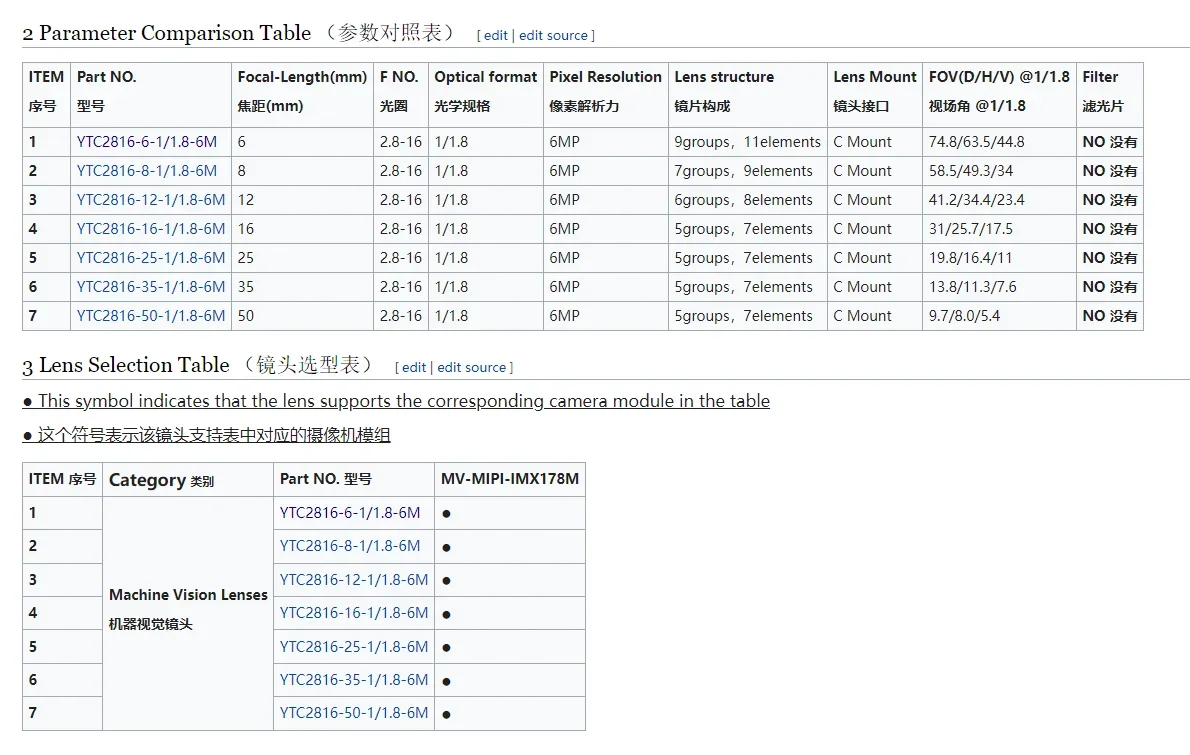Open YTC2816-8-1/1.8-6M in Parameter Comparison Table

point(146,171)
